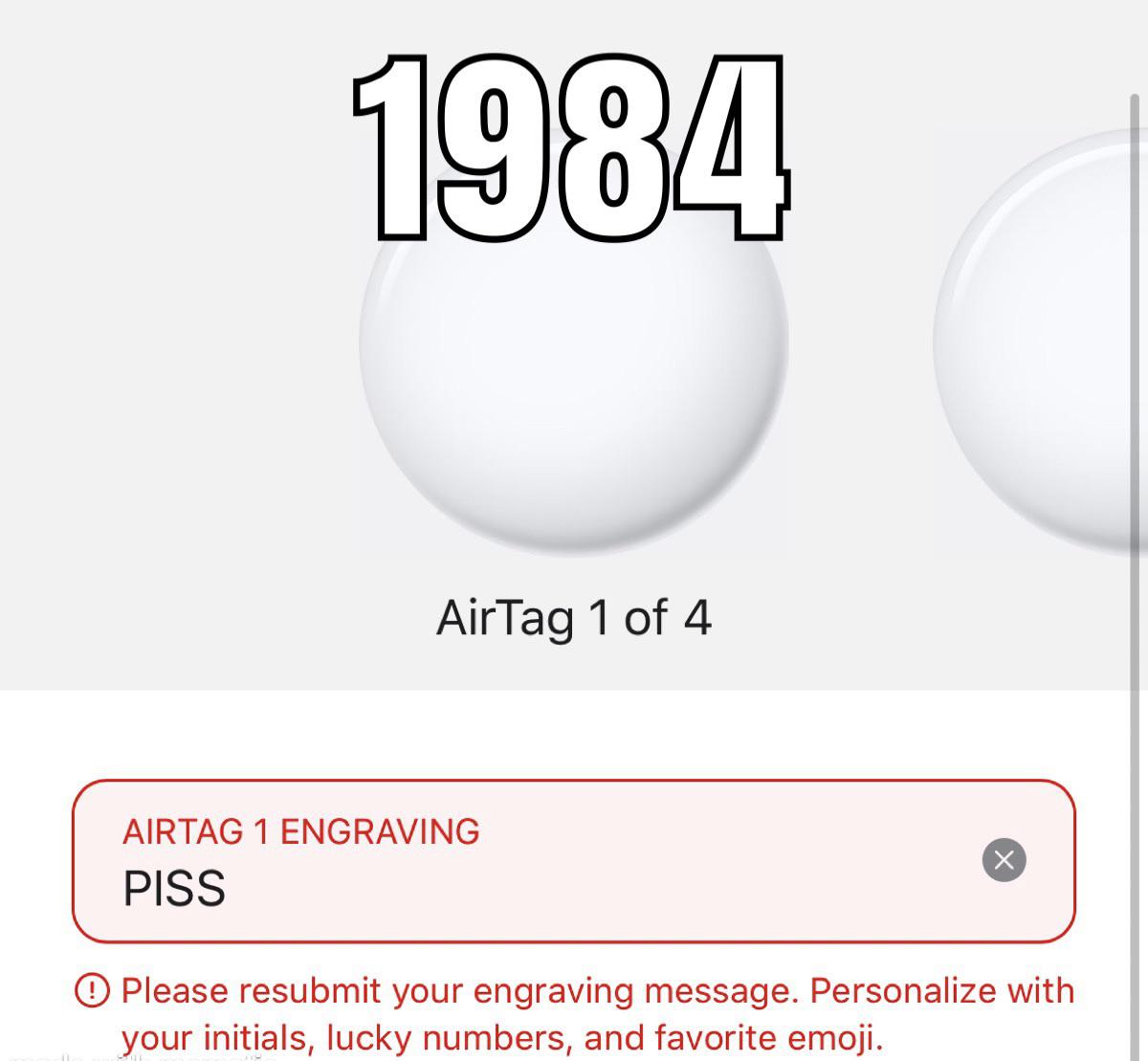Place cursor after the word PISS
The image size is (1148, 1061).
click(x=230, y=888)
